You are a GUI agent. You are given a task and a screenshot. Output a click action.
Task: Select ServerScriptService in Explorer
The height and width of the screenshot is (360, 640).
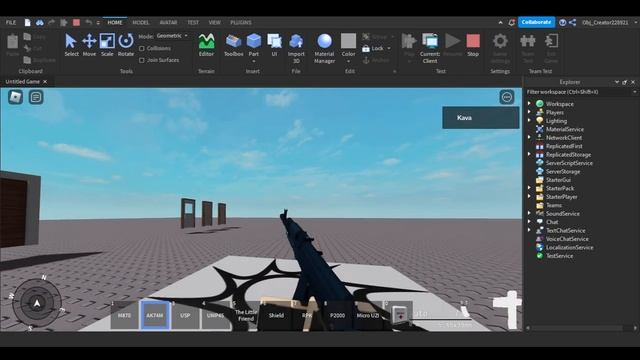569,163
